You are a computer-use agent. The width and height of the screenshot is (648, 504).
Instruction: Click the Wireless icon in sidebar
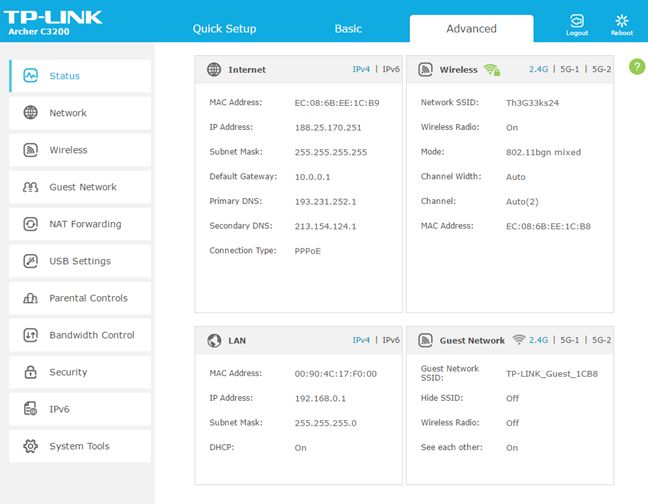31,150
